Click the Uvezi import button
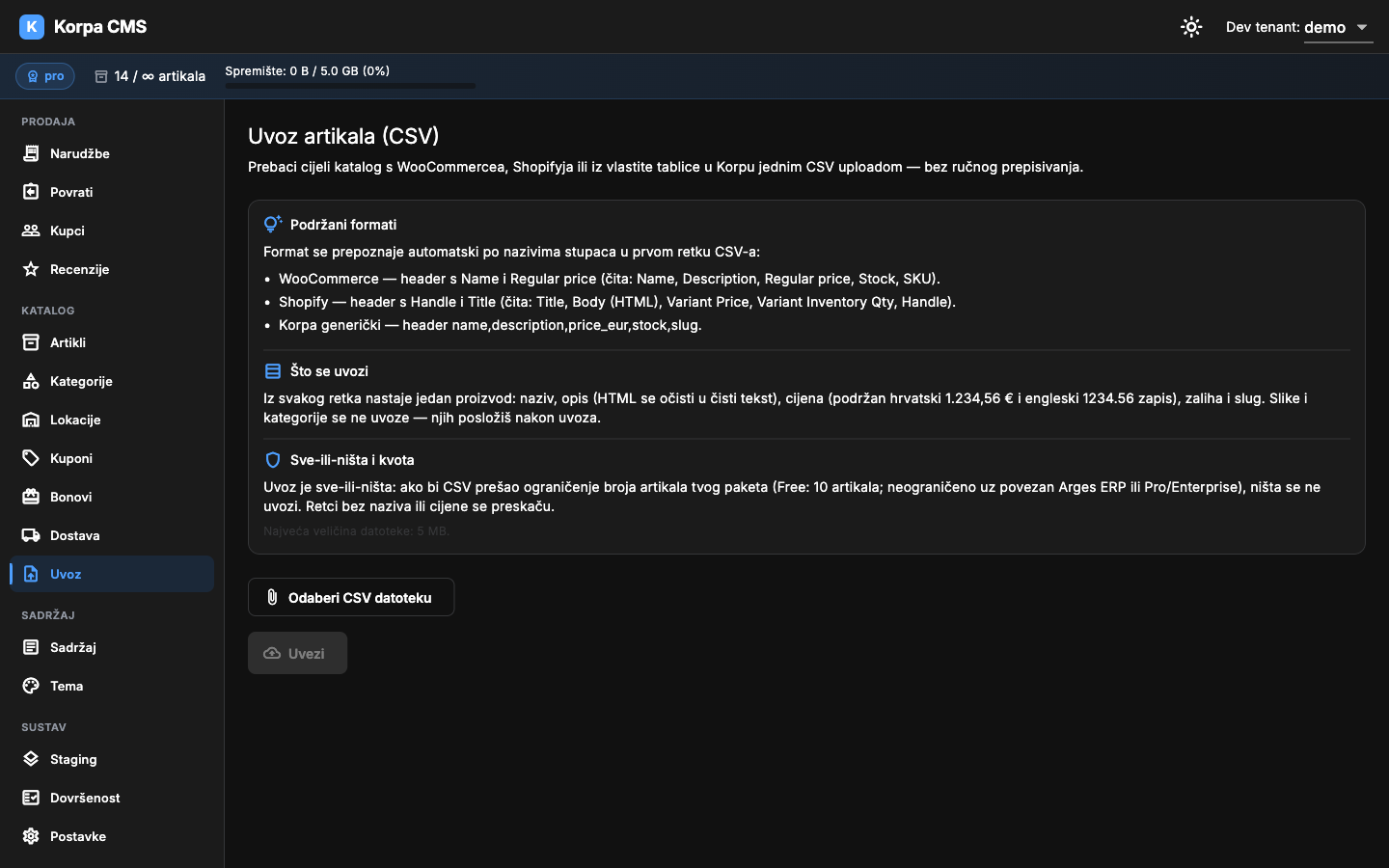Image resolution: width=1389 pixels, height=868 pixels. pos(297,653)
